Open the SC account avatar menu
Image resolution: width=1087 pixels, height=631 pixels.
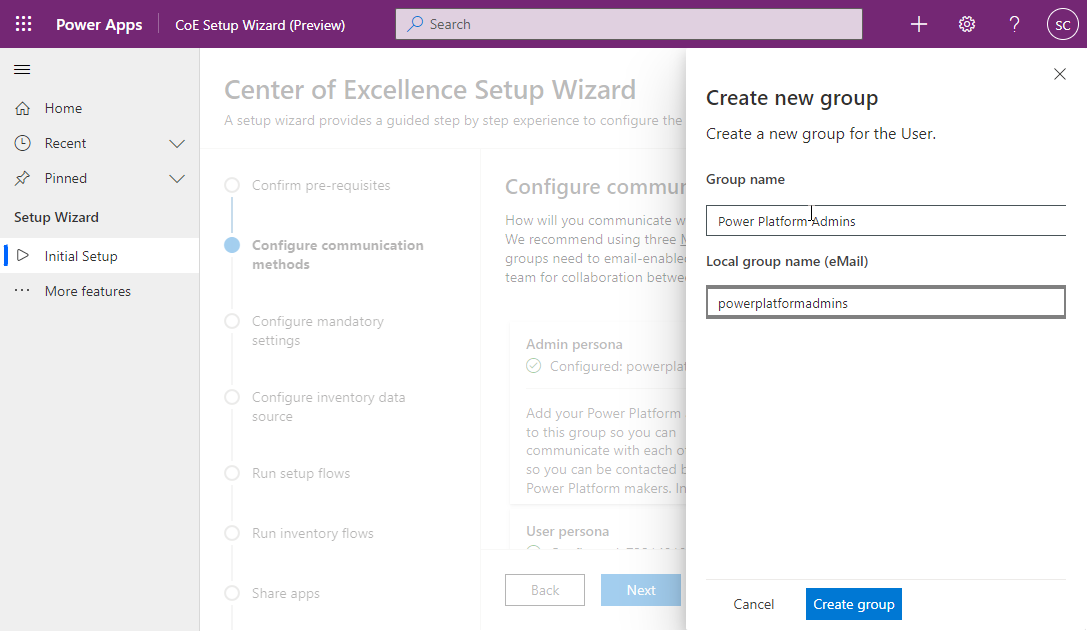[x=1062, y=24]
